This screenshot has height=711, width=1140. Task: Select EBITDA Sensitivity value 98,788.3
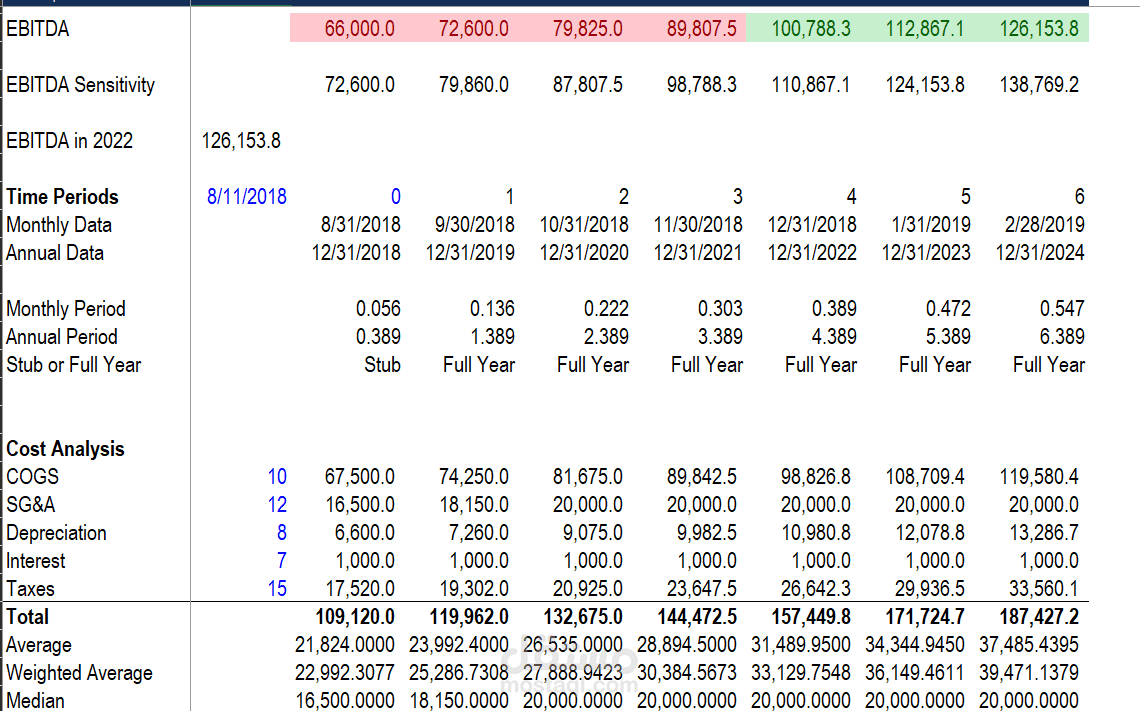tap(702, 84)
